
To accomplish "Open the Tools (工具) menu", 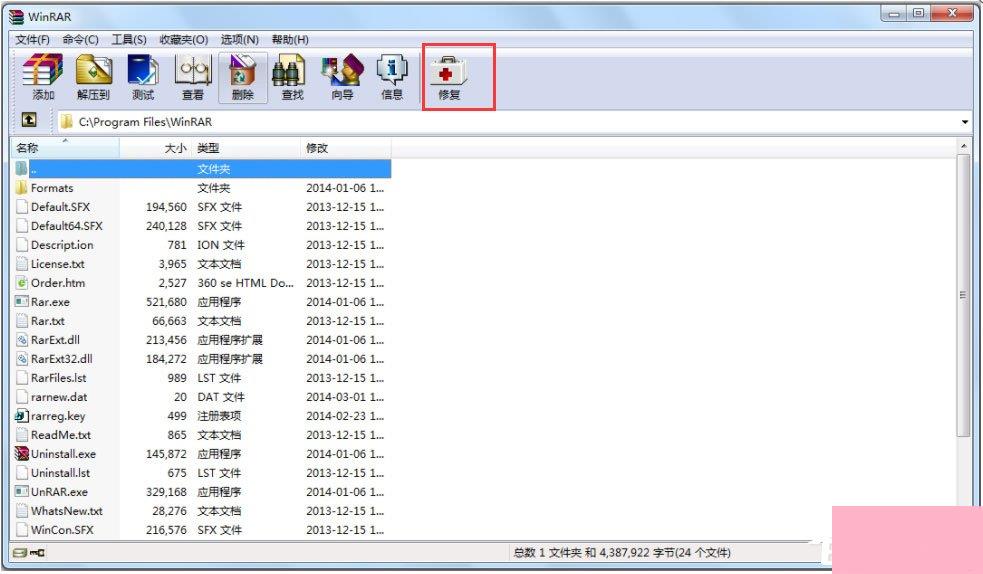I will (x=129, y=39).
